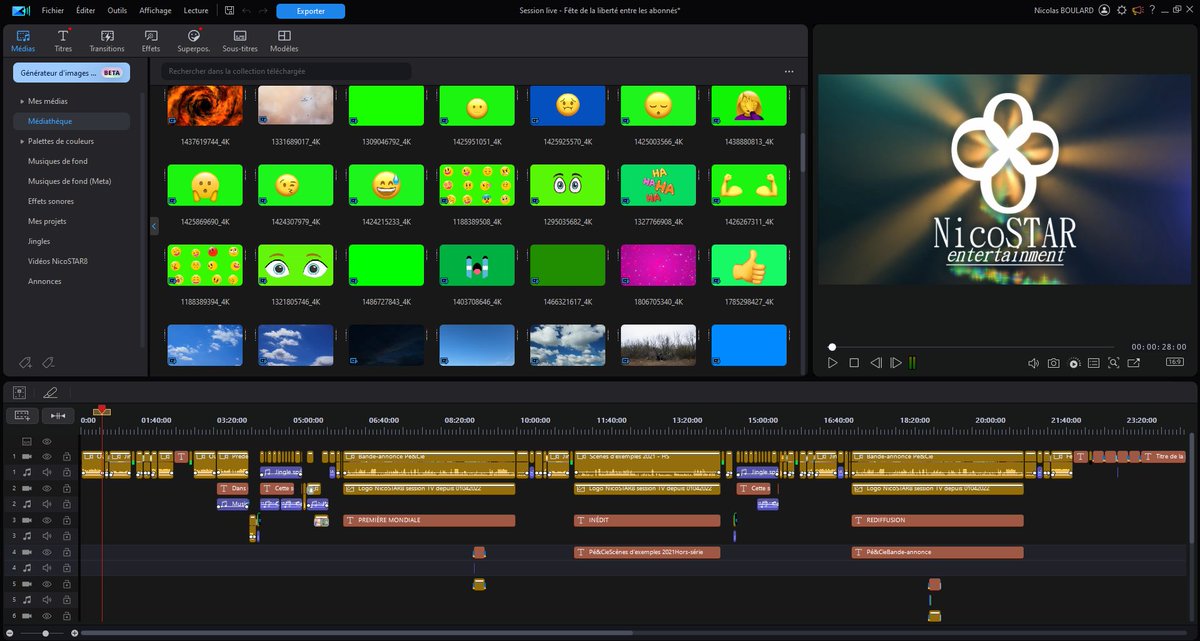The width and height of the screenshot is (1200, 641).
Task: Mute audio track 1 speaker
Action: click(47, 472)
